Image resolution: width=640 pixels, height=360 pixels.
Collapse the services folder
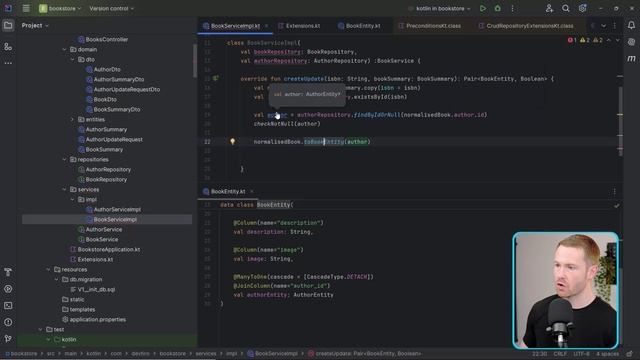tap(64, 189)
